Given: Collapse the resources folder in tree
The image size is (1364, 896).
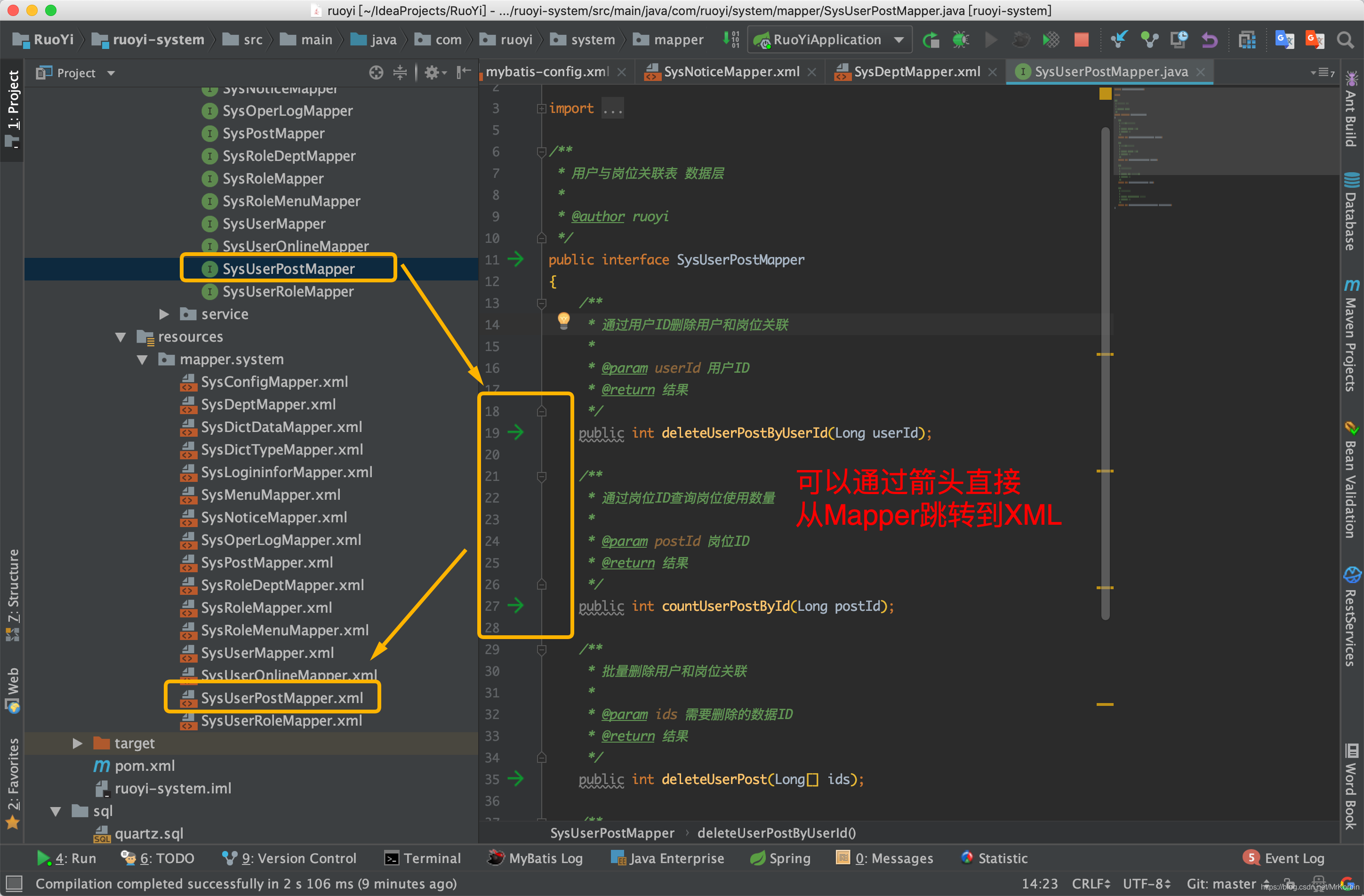Looking at the screenshot, I should click(x=120, y=337).
